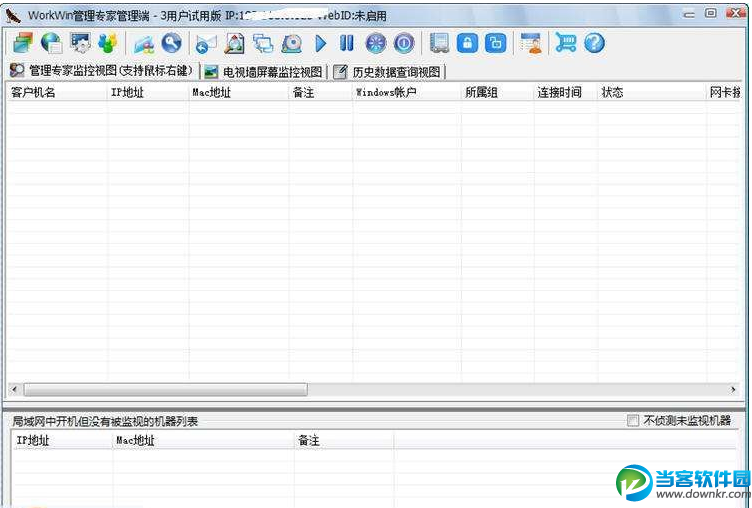
Task: Click Mac地址 header in unmonitored machines list
Action: tap(203, 440)
